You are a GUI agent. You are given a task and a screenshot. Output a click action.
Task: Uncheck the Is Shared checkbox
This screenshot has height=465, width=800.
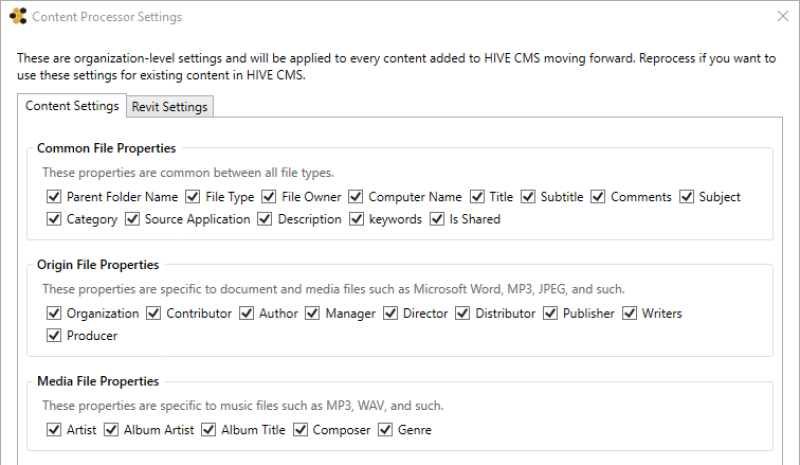437,219
